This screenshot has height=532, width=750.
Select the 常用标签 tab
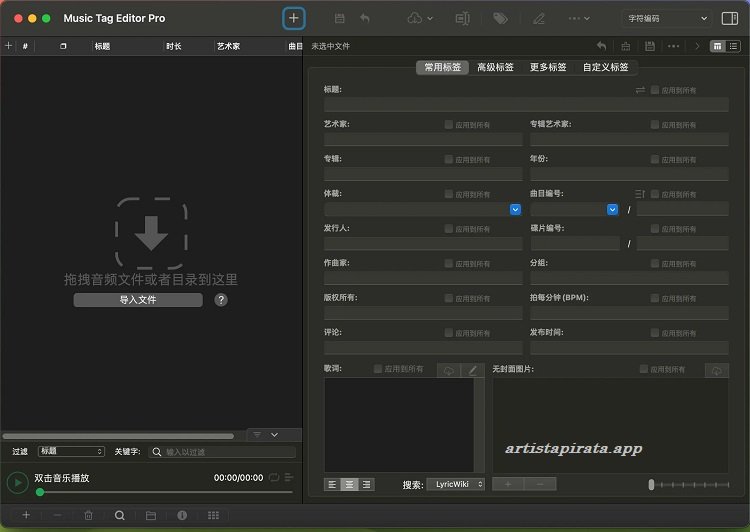pyautogui.click(x=442, y=67)
